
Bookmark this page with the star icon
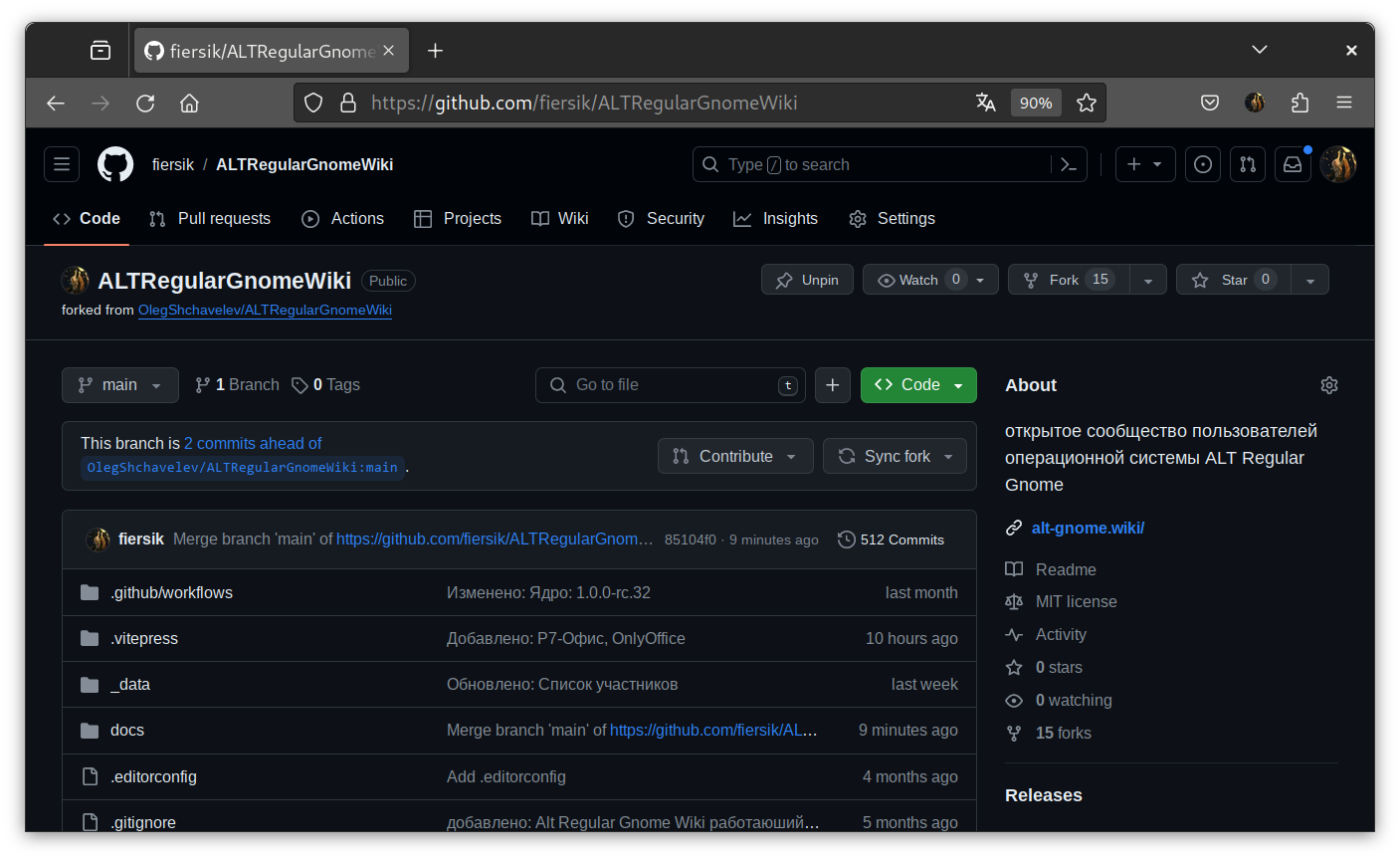[x=1087, y=103]
